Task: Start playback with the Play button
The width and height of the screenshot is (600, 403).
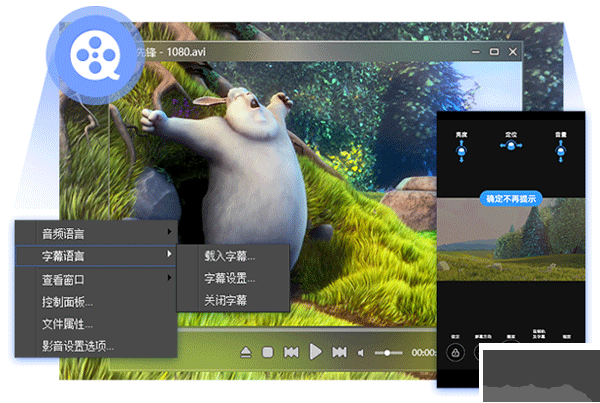Action: pos(315,352)
